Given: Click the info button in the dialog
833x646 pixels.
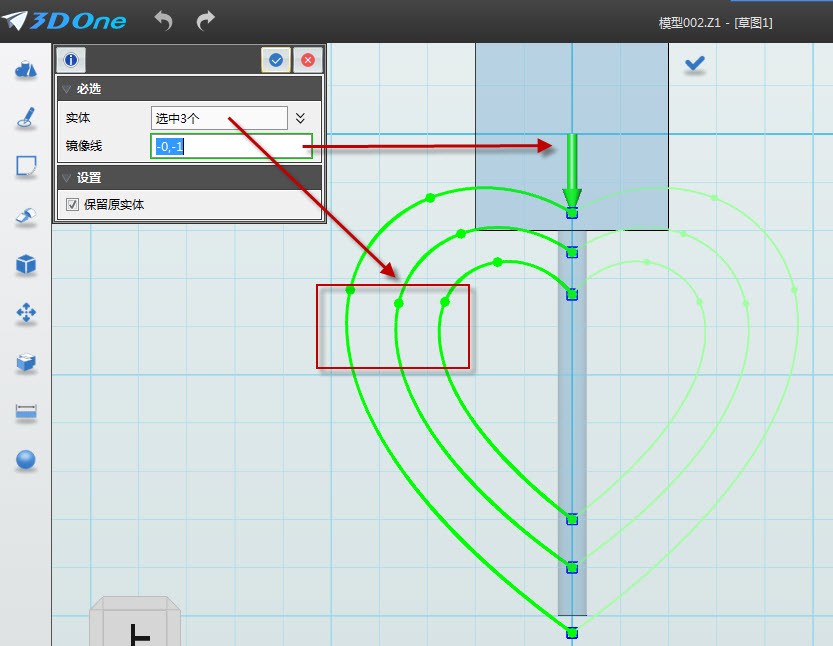Looking at the screenshot, I should [x=70, y=60].
